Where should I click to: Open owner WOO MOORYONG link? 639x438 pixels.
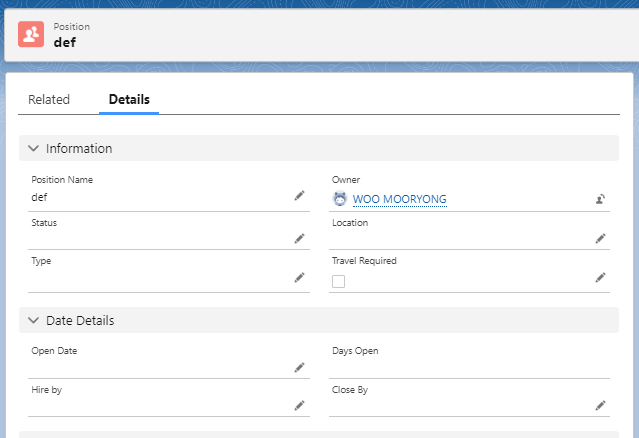point(400,199)
